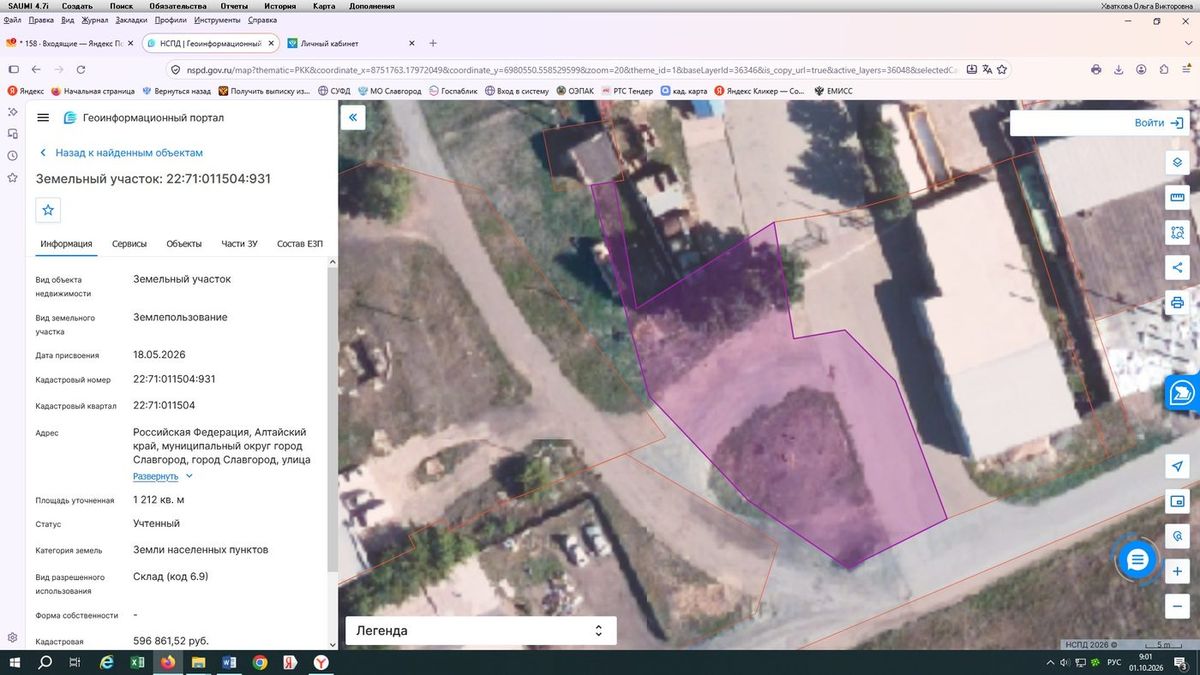The image size is (1200, 675).
Task: Select the area search tool on map
Action: tap(1177, 232)
